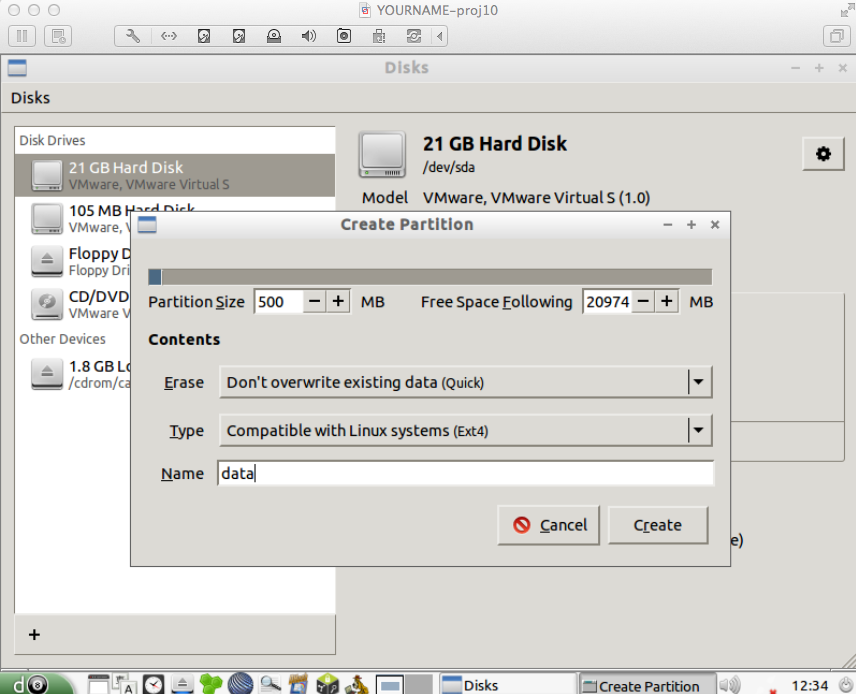Click the sharing sync icon in VMware toolbar
Viewport: 856px width, 694px height.
pyautogui.click(x=414, y=36)
